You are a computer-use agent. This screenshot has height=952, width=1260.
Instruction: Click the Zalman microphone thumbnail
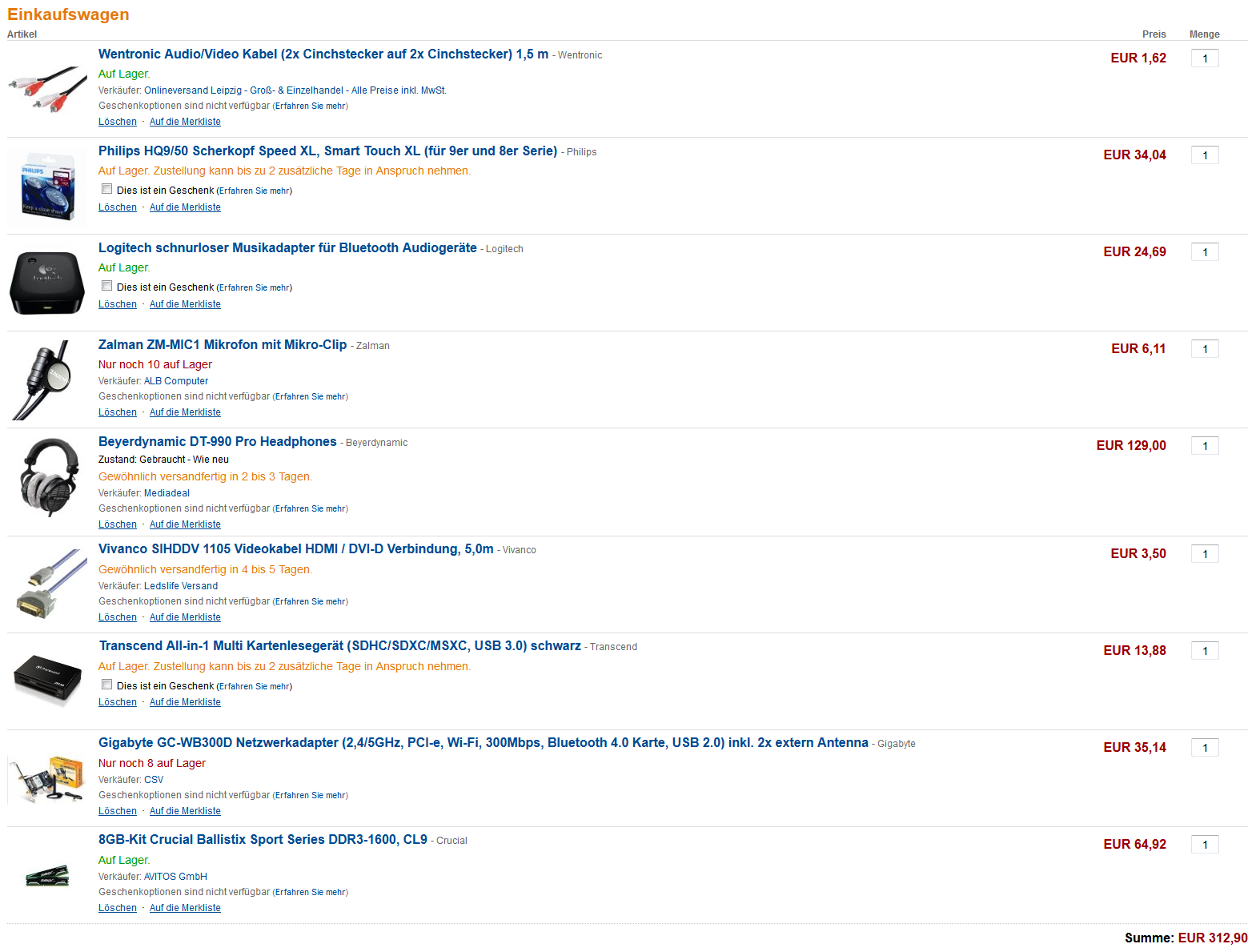coord(43,380)
